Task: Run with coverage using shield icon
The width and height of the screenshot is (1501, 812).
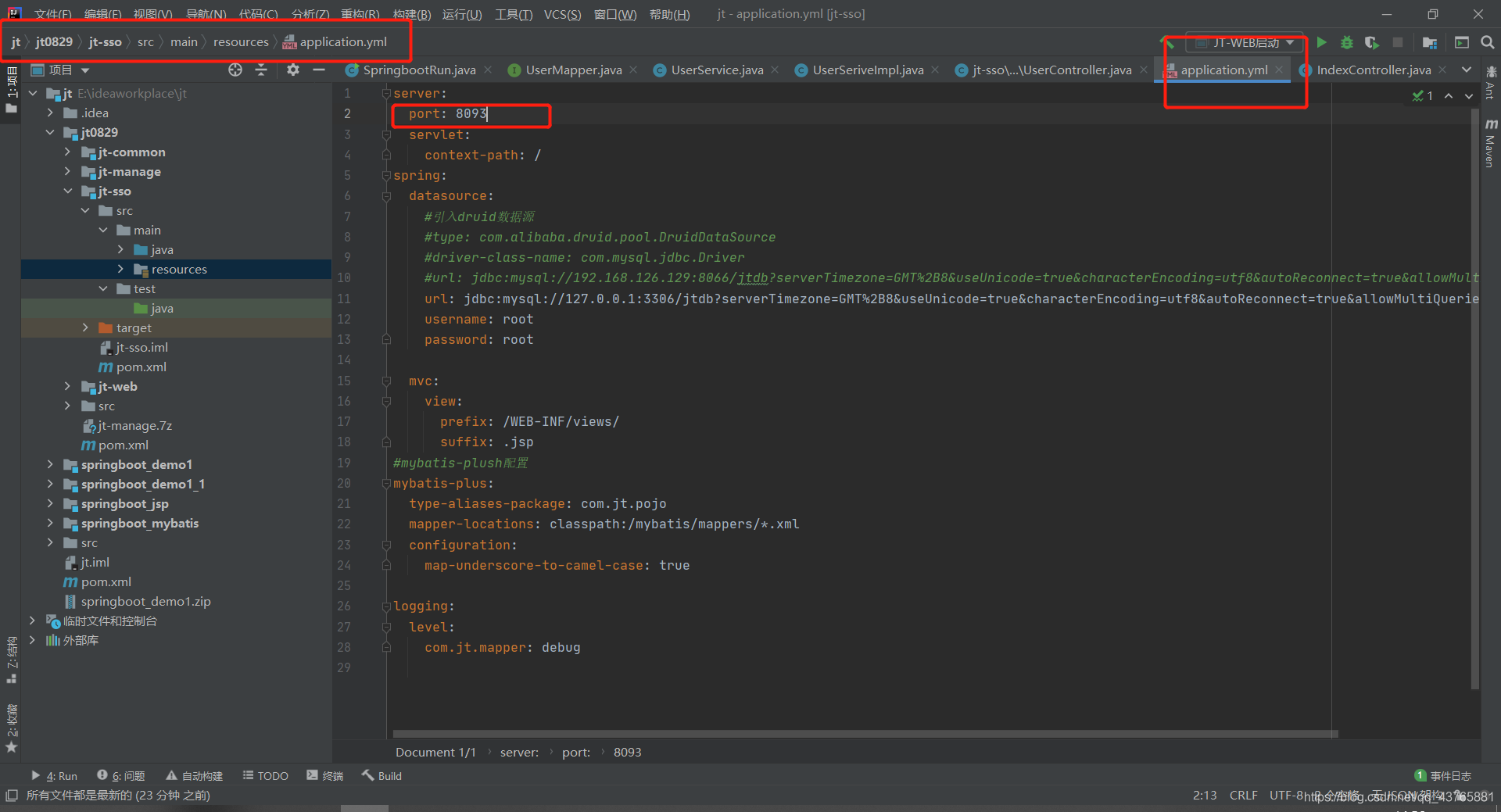Action: 1372,42
